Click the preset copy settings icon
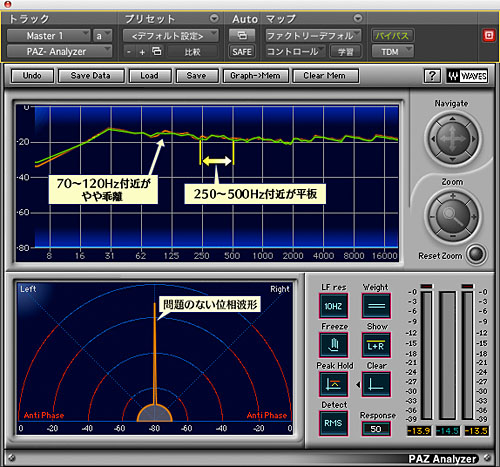Image resolution: width=500 pixels, height=467 pixels. coord(156,52)
